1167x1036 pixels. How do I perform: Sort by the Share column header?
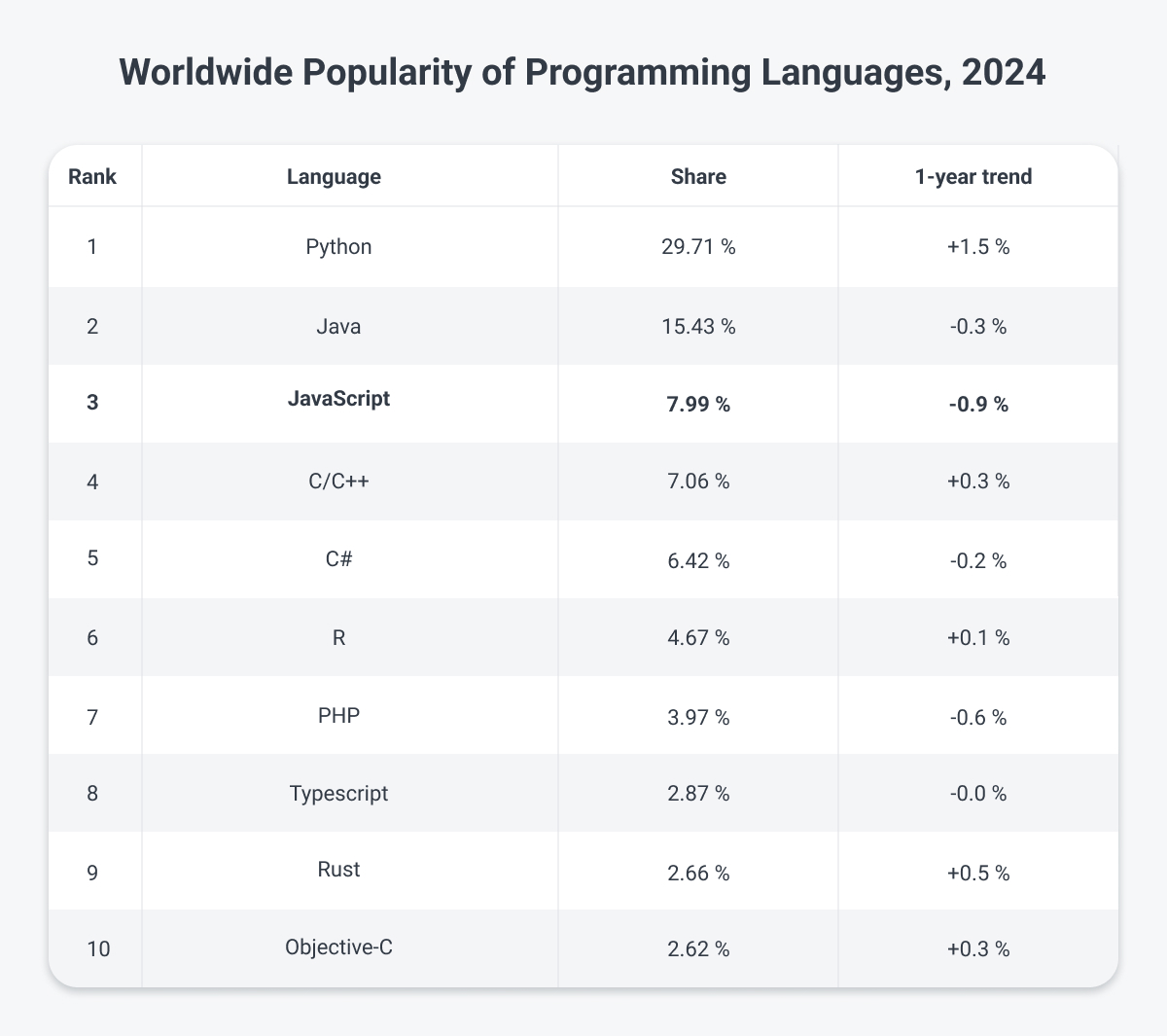pyautogui.click(x=698, y=176)
